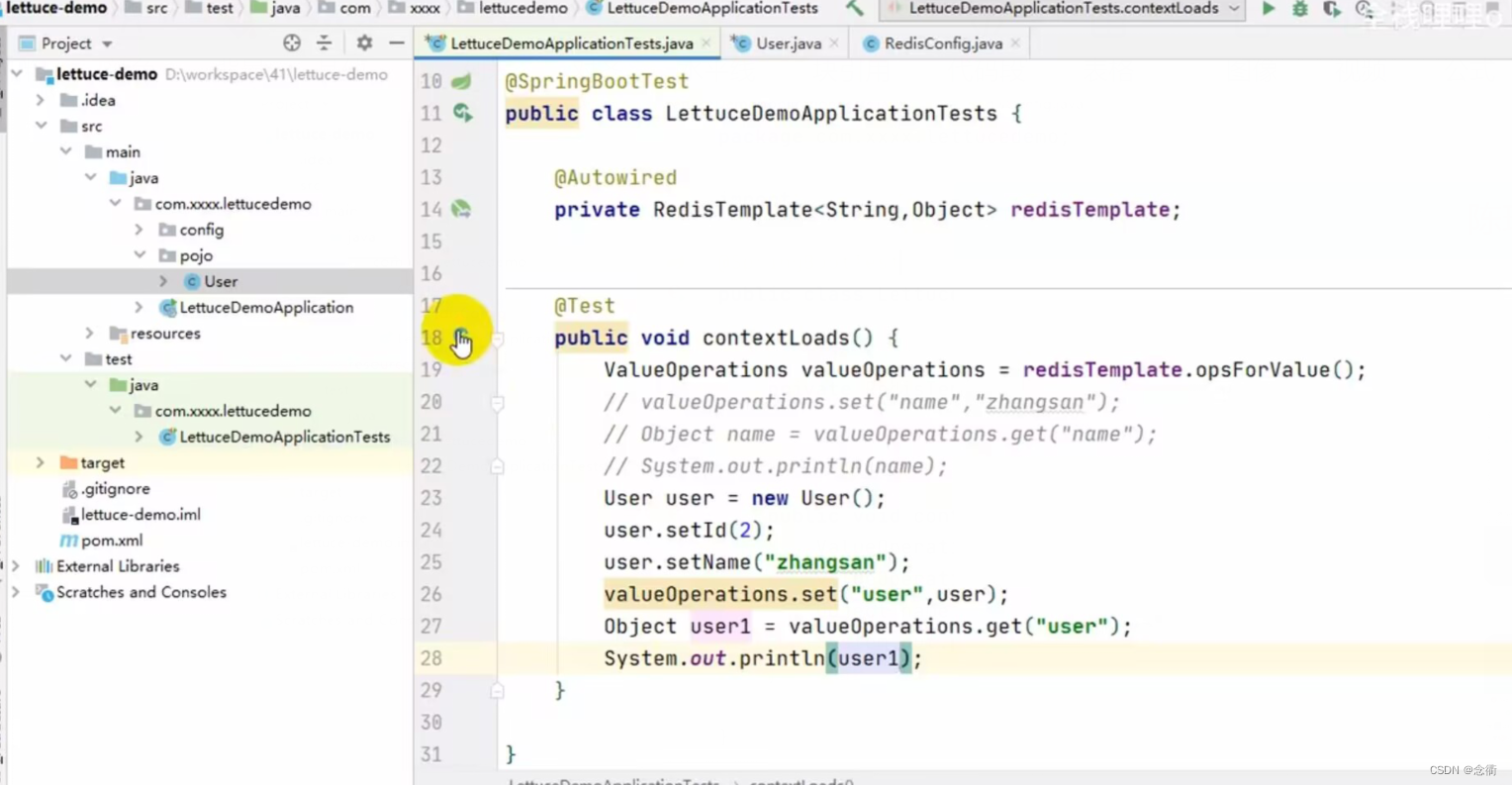Toggle the folding arrow next to contextLoads method

pyautogui.click(x=497, y=338)
